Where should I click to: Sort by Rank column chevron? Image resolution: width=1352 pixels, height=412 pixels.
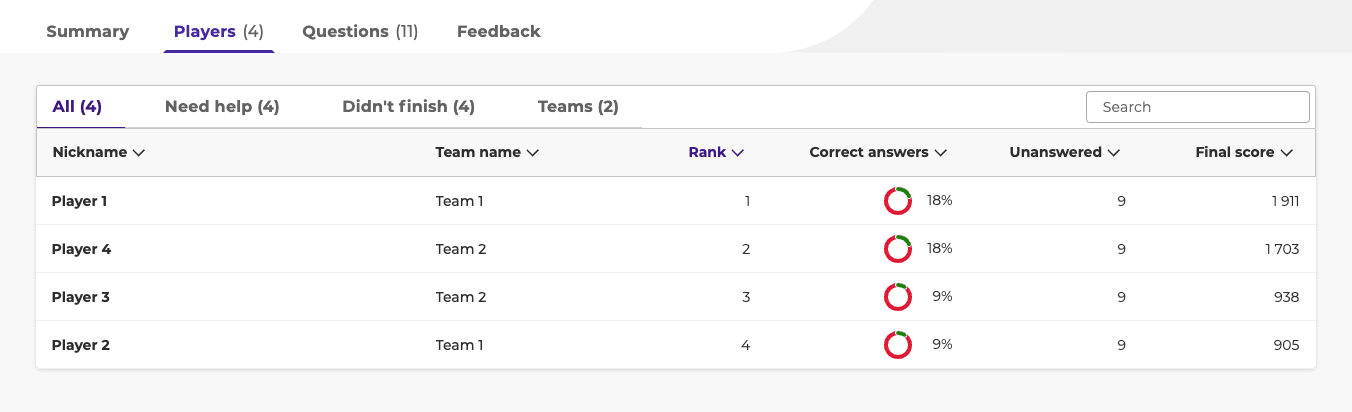(x=738, y=153)
